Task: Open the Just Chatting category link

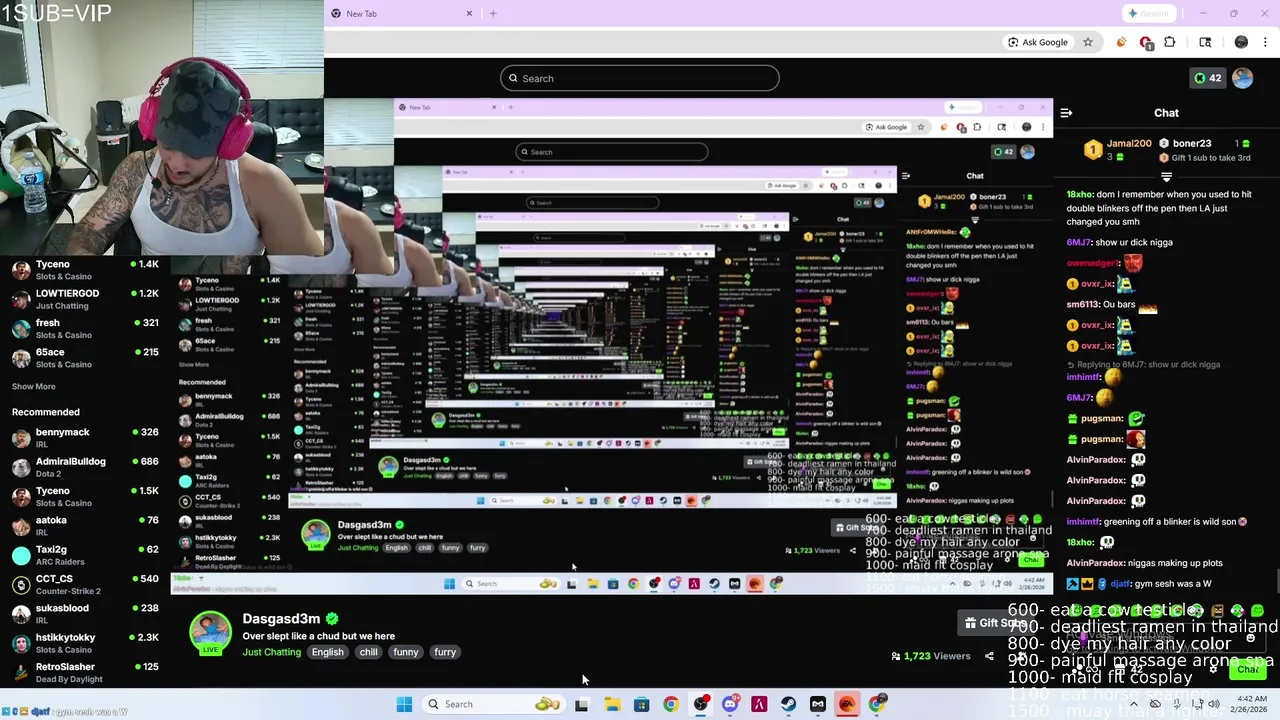Action: [271, 652]
